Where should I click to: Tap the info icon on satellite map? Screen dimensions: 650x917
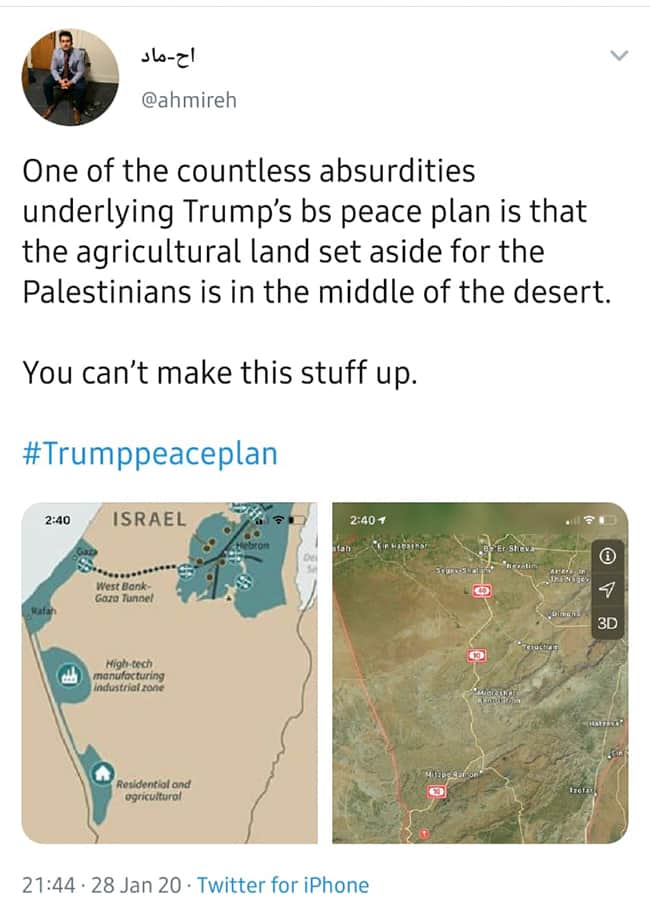click(608, 556)
